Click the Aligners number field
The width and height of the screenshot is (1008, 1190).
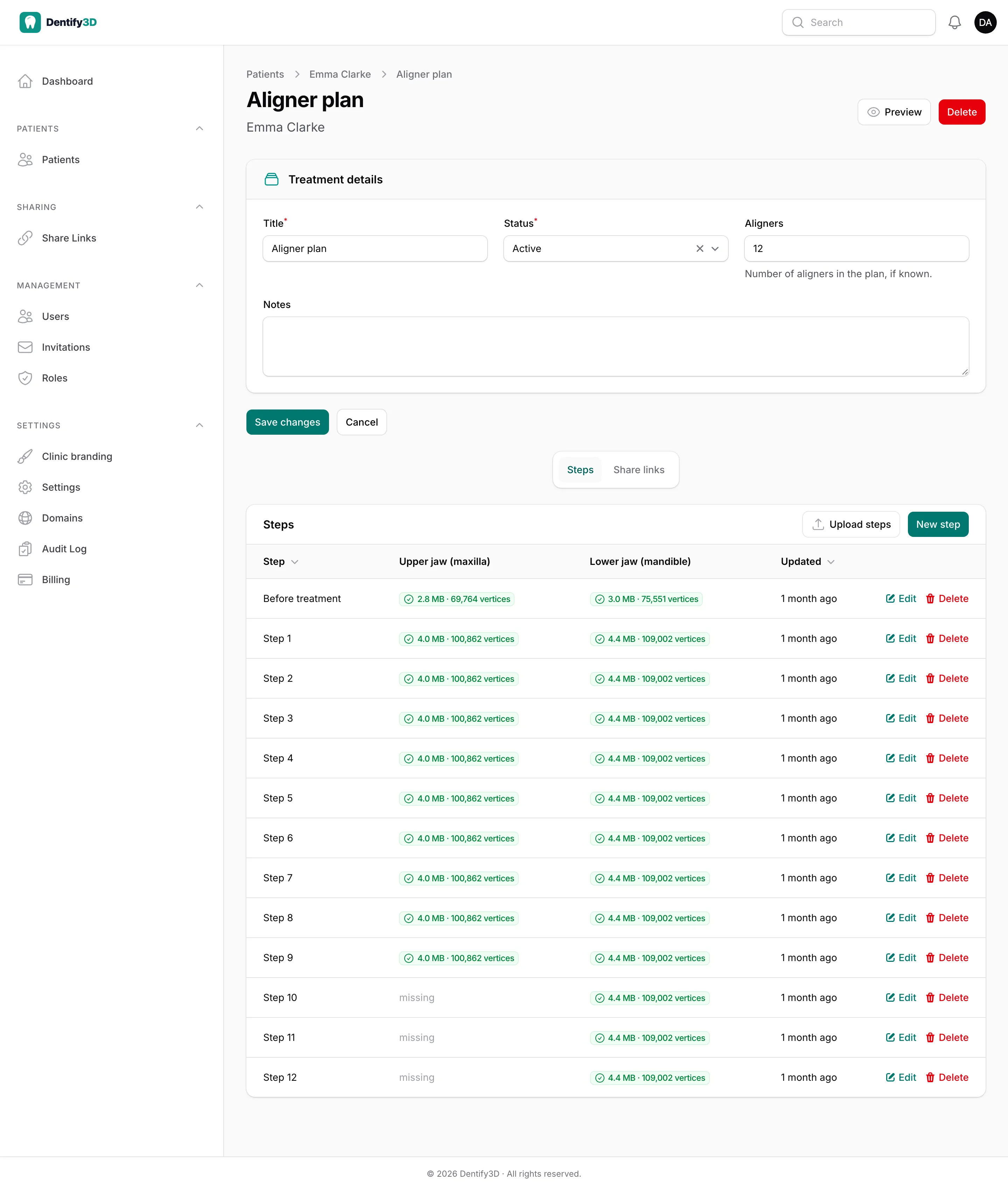click(x=856, y=248)
